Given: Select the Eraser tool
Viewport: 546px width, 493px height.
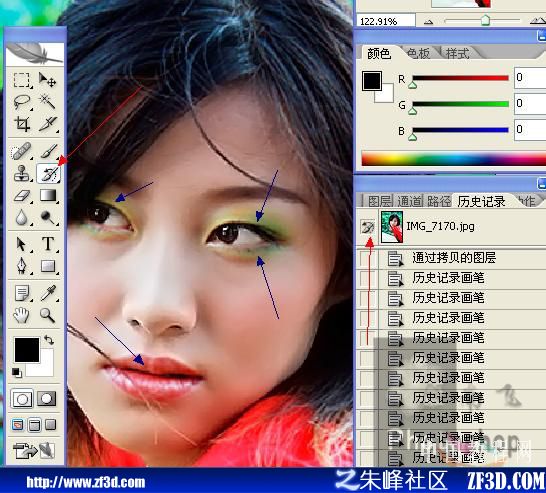Looking at the screenshot, I should click(x=22, y=196).
